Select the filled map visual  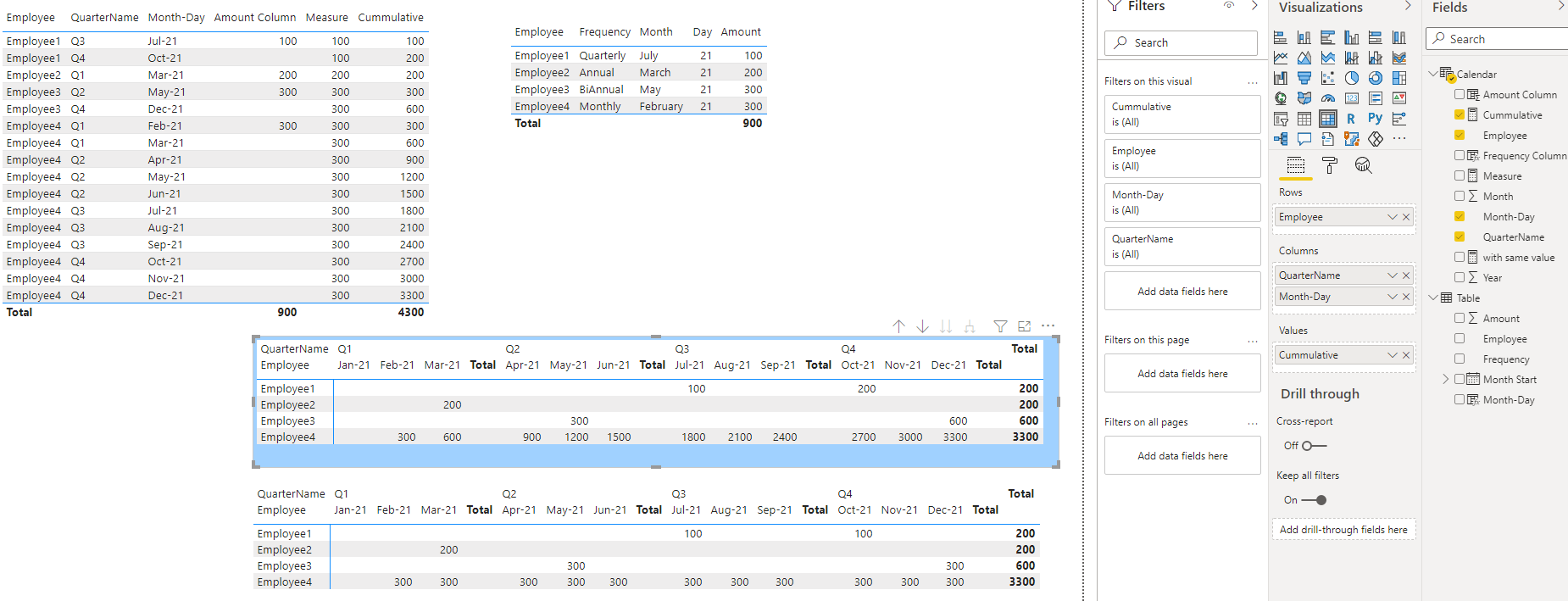1304,98
